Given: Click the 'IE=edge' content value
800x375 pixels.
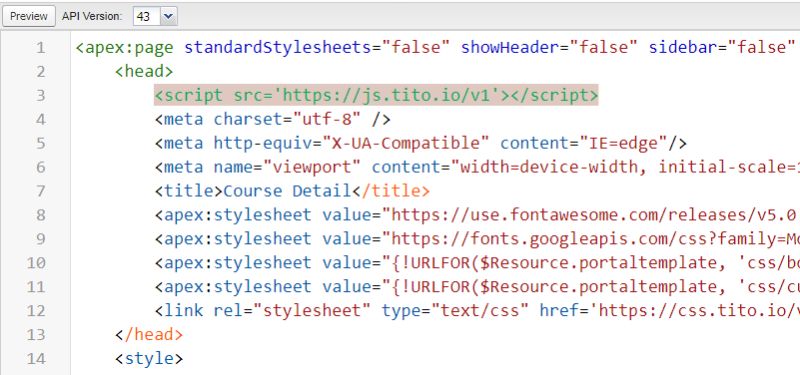Looking at the screenshot, I should [623, 143].
